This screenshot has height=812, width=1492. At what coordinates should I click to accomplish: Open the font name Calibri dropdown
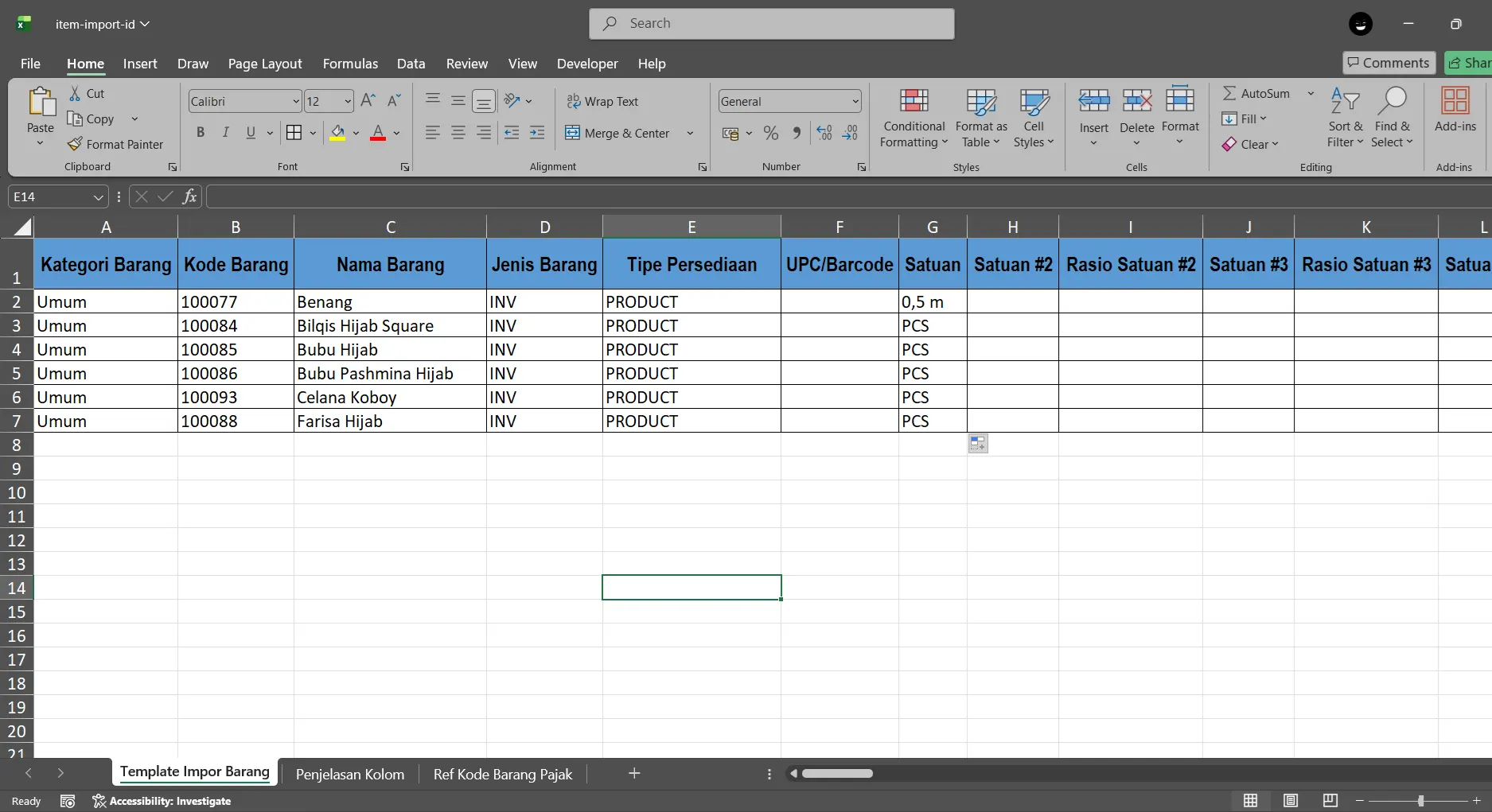[x=295, y=101]
